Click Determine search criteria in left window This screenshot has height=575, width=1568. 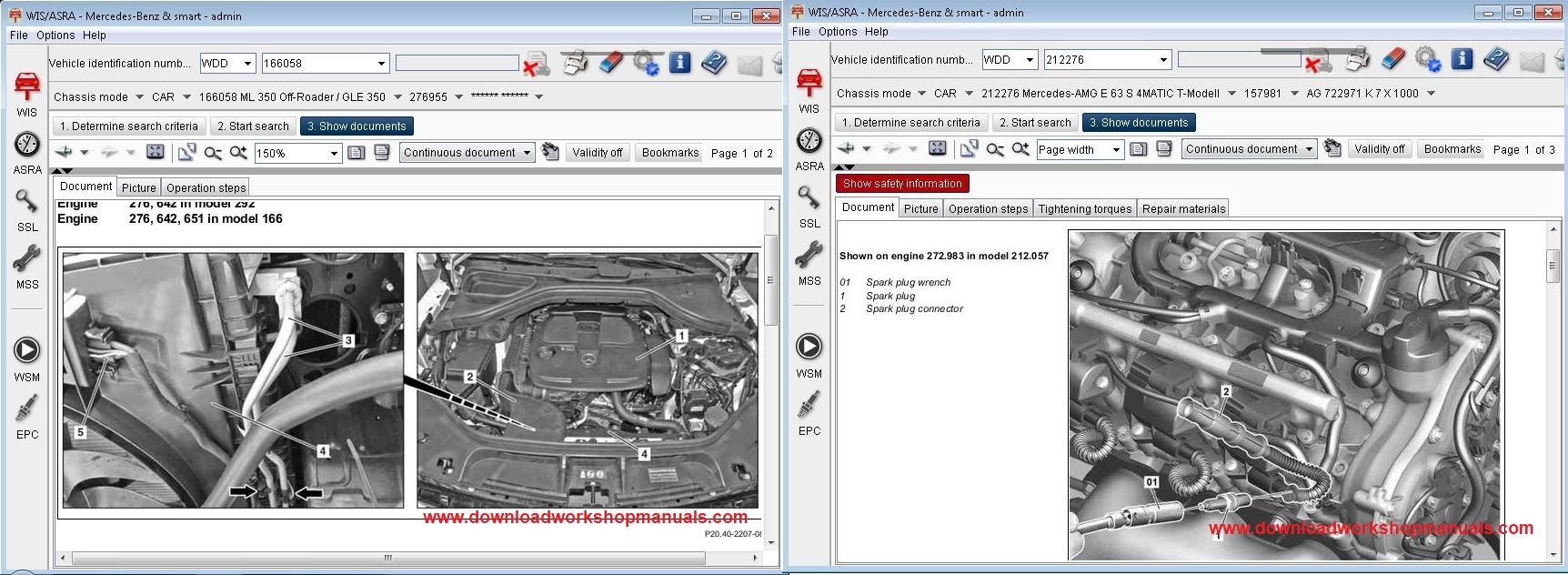click(127, 126)
